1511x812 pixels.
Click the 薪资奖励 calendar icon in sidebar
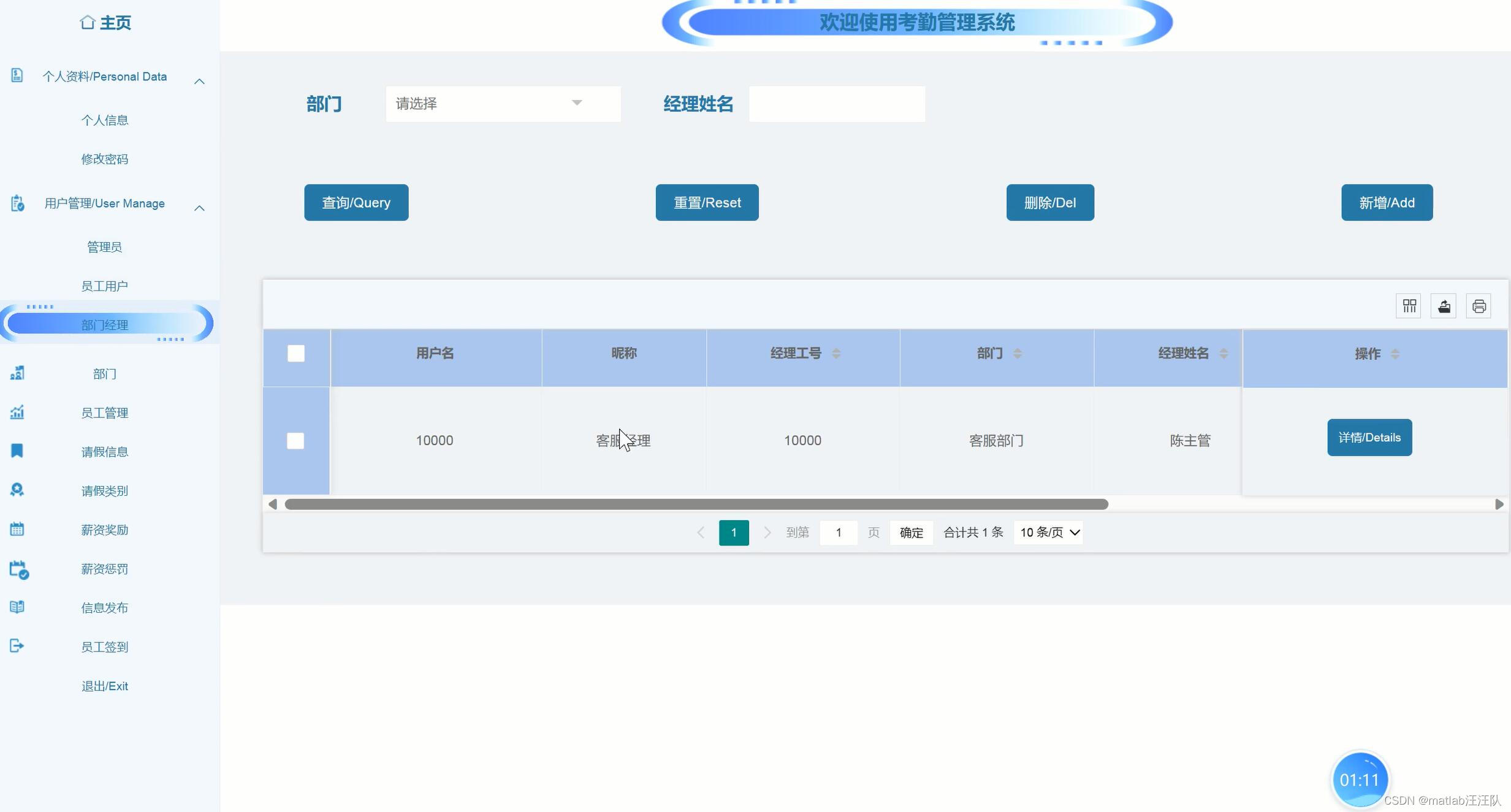click(17, 529)
